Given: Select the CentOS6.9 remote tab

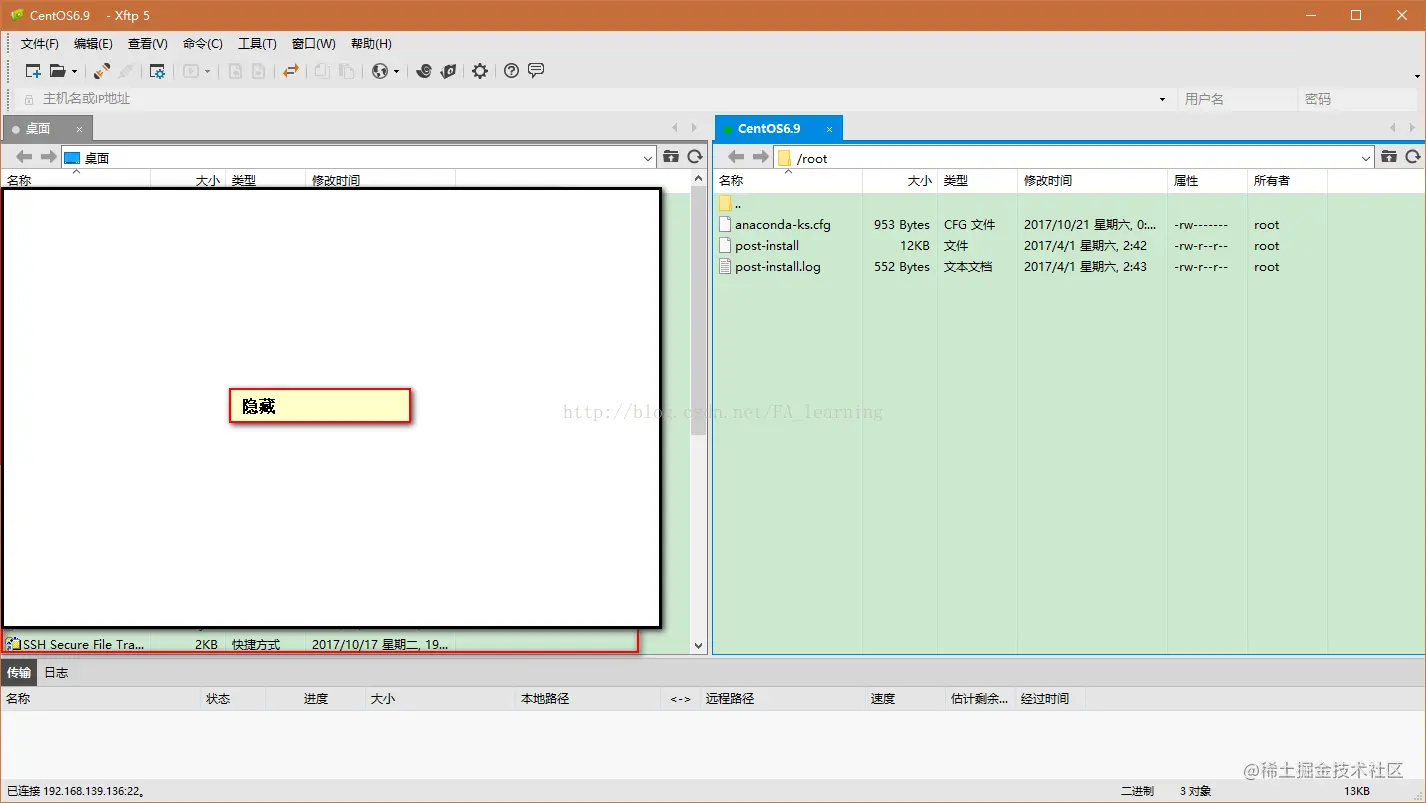Looking at the screenshot, I should click(779, 128).
